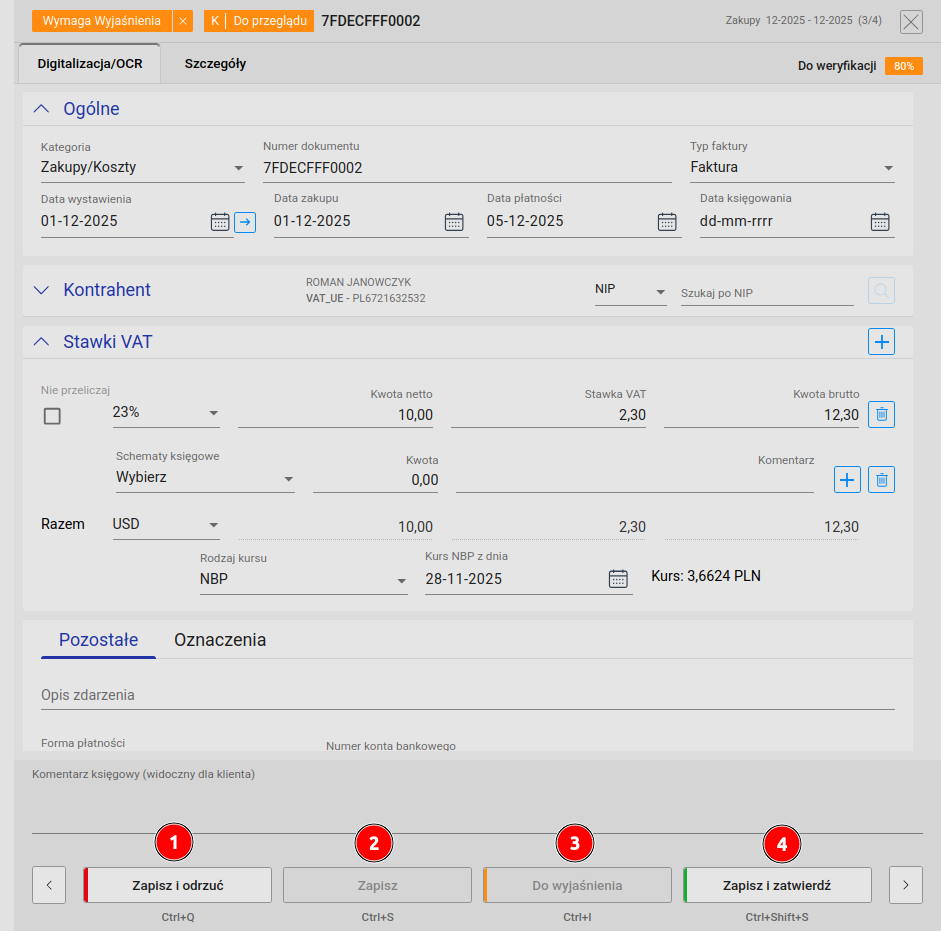This screenshot has height=931, width=941.
Task: Click Zapisz i odrzuć button
Action: tap(177, 885)
